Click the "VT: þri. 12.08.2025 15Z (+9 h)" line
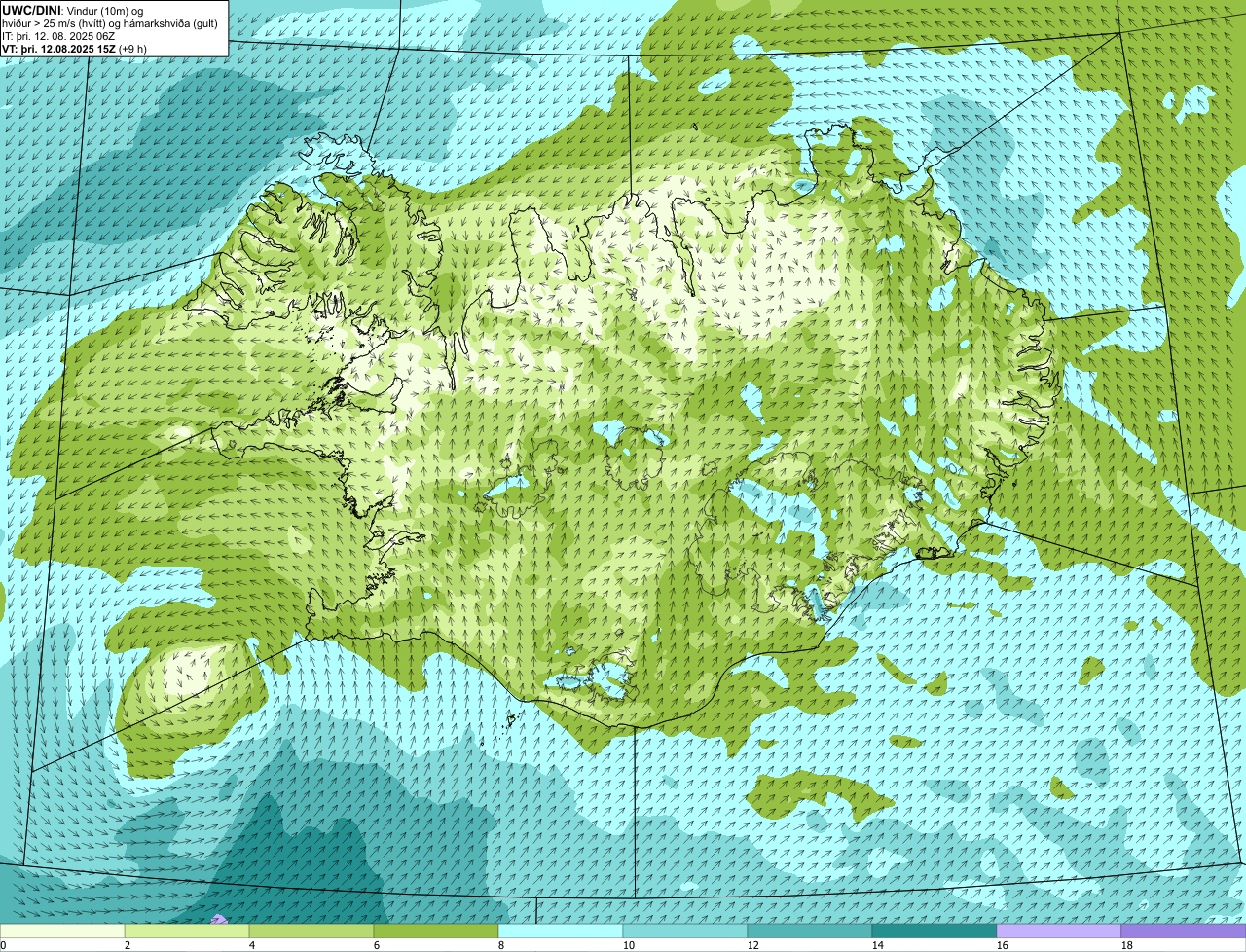This screenshot has height=952, width=1246. point(74,48)
